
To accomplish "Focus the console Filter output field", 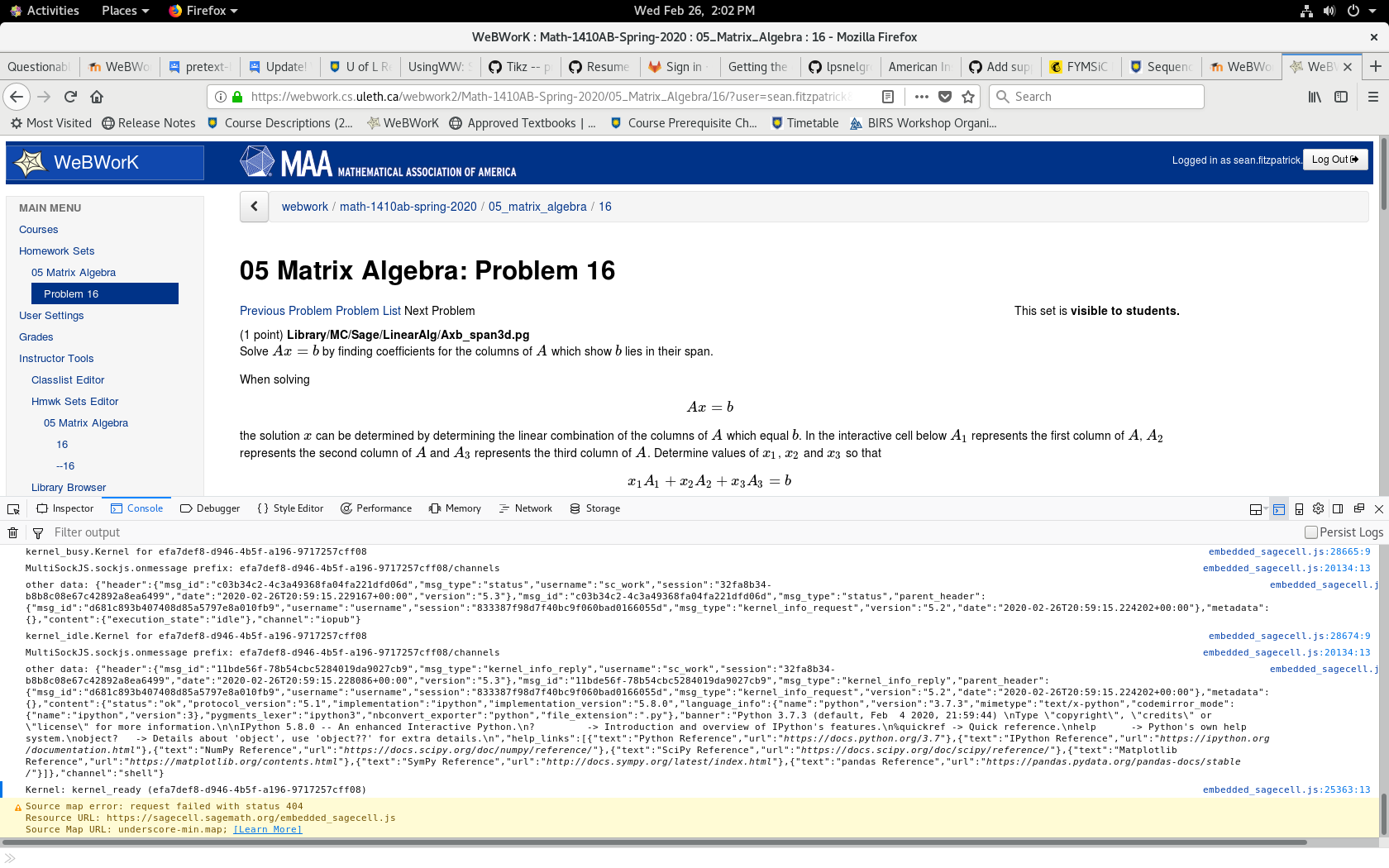I will click(661, 532).
